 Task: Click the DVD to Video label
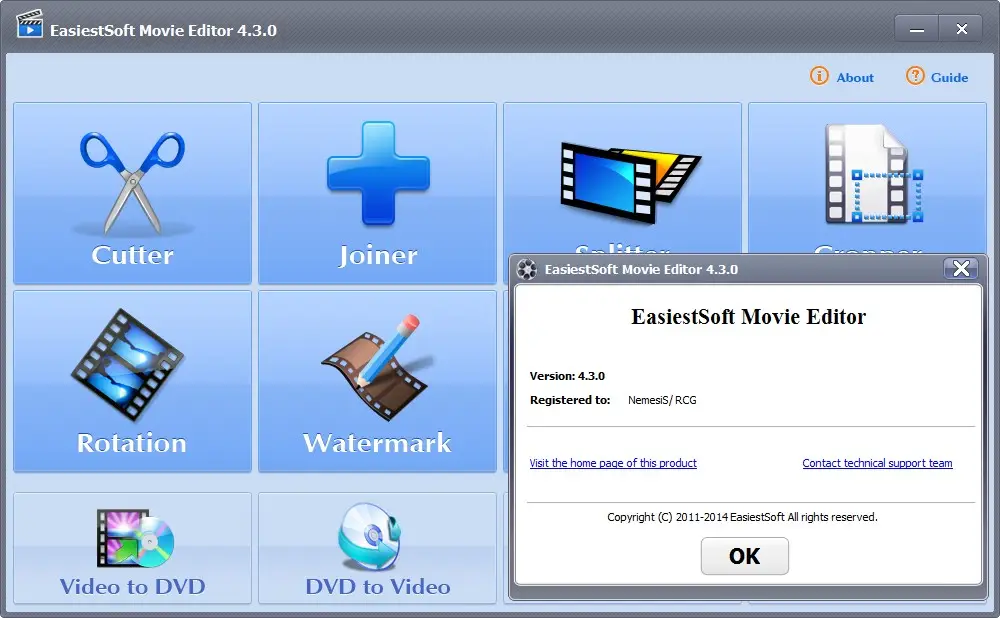tap(378, 586)
